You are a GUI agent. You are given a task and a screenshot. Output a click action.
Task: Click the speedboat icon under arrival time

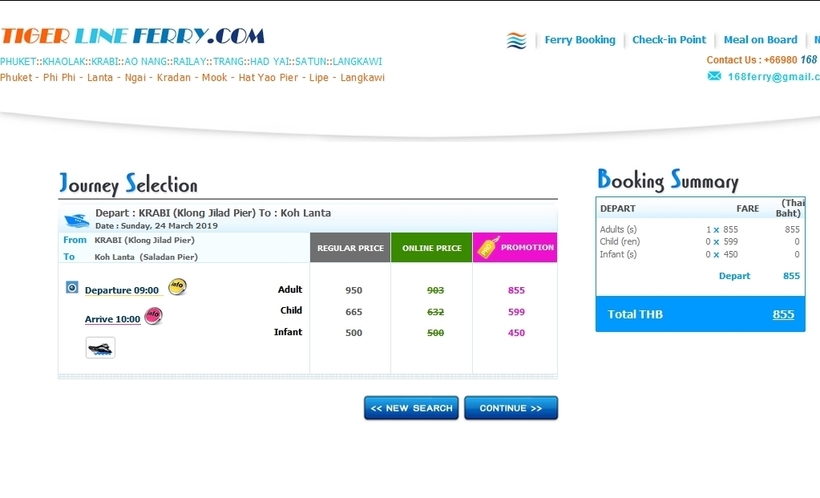[x=100, y=348]
